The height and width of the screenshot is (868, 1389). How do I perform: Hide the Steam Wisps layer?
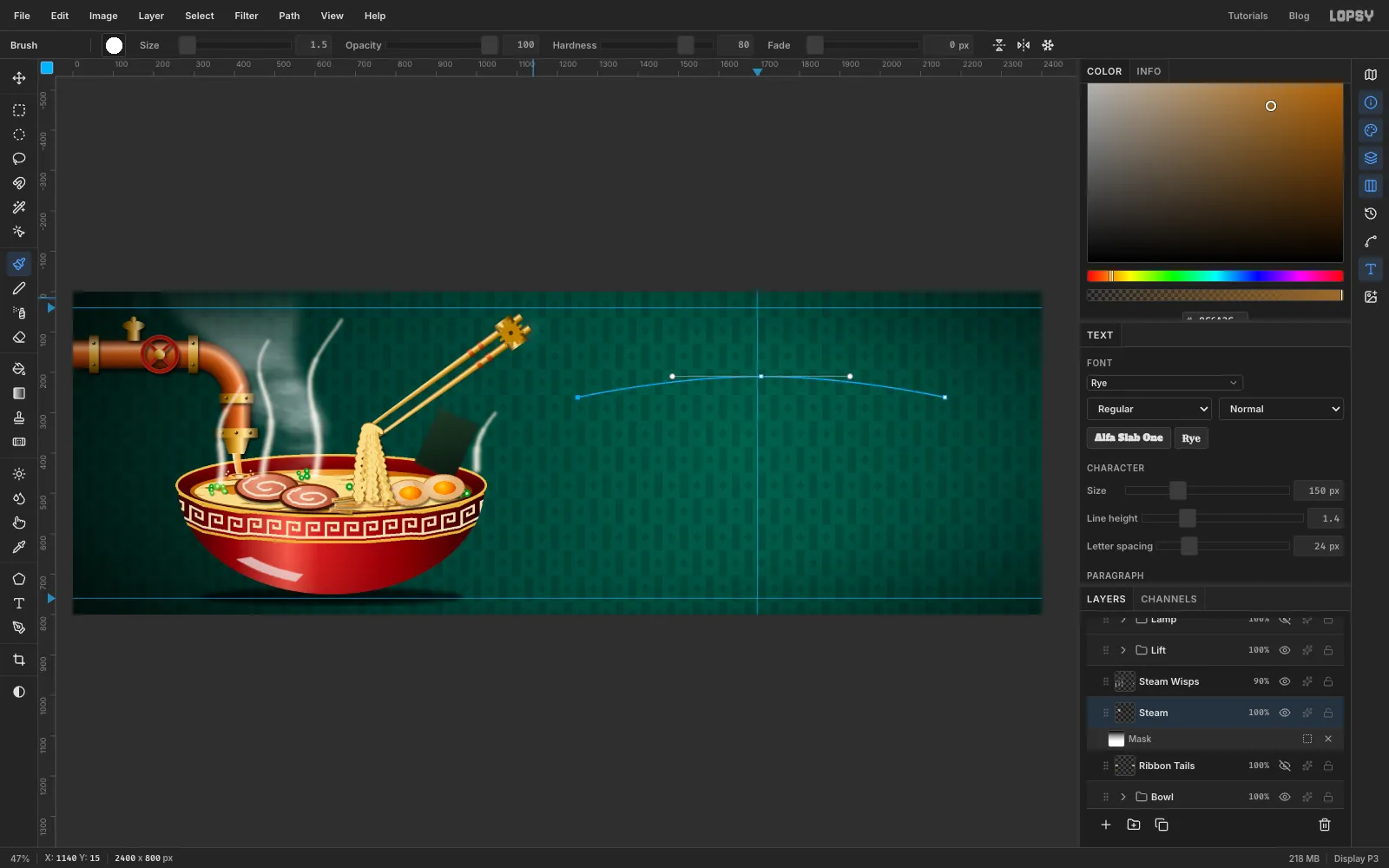[x=1285, y=681]
